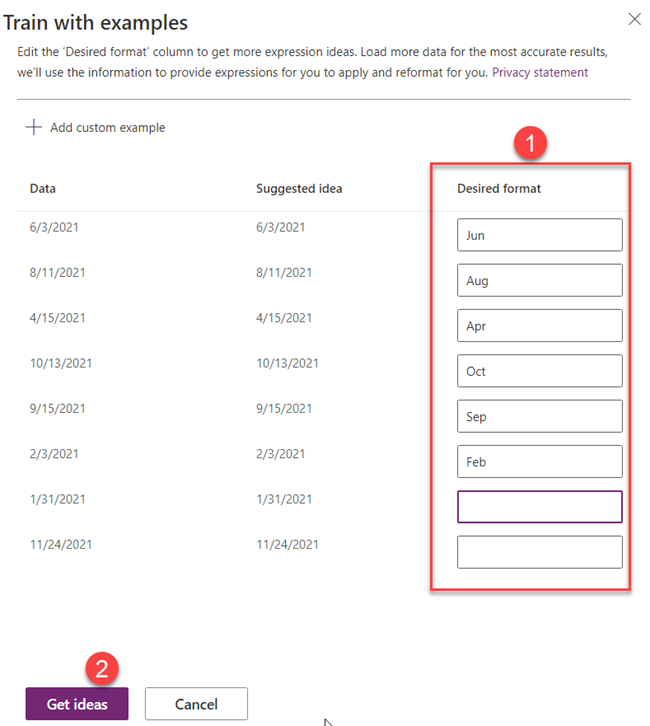Viewport: 650px width, 726px height.
Task: Click Add custom example
Action: (x=107, y=128)
